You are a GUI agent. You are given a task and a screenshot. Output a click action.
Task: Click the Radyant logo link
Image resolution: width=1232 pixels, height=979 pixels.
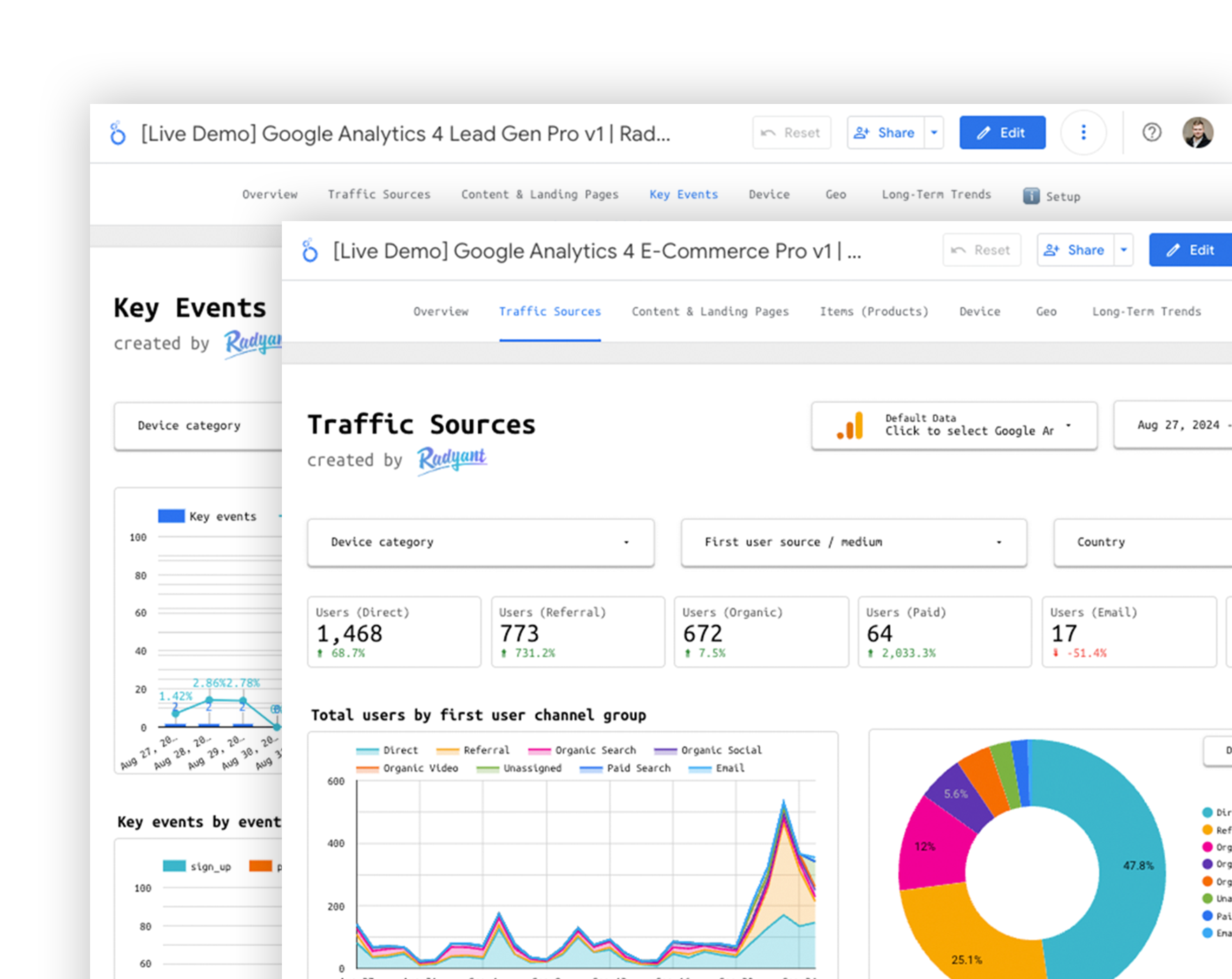tap(451, 459)
